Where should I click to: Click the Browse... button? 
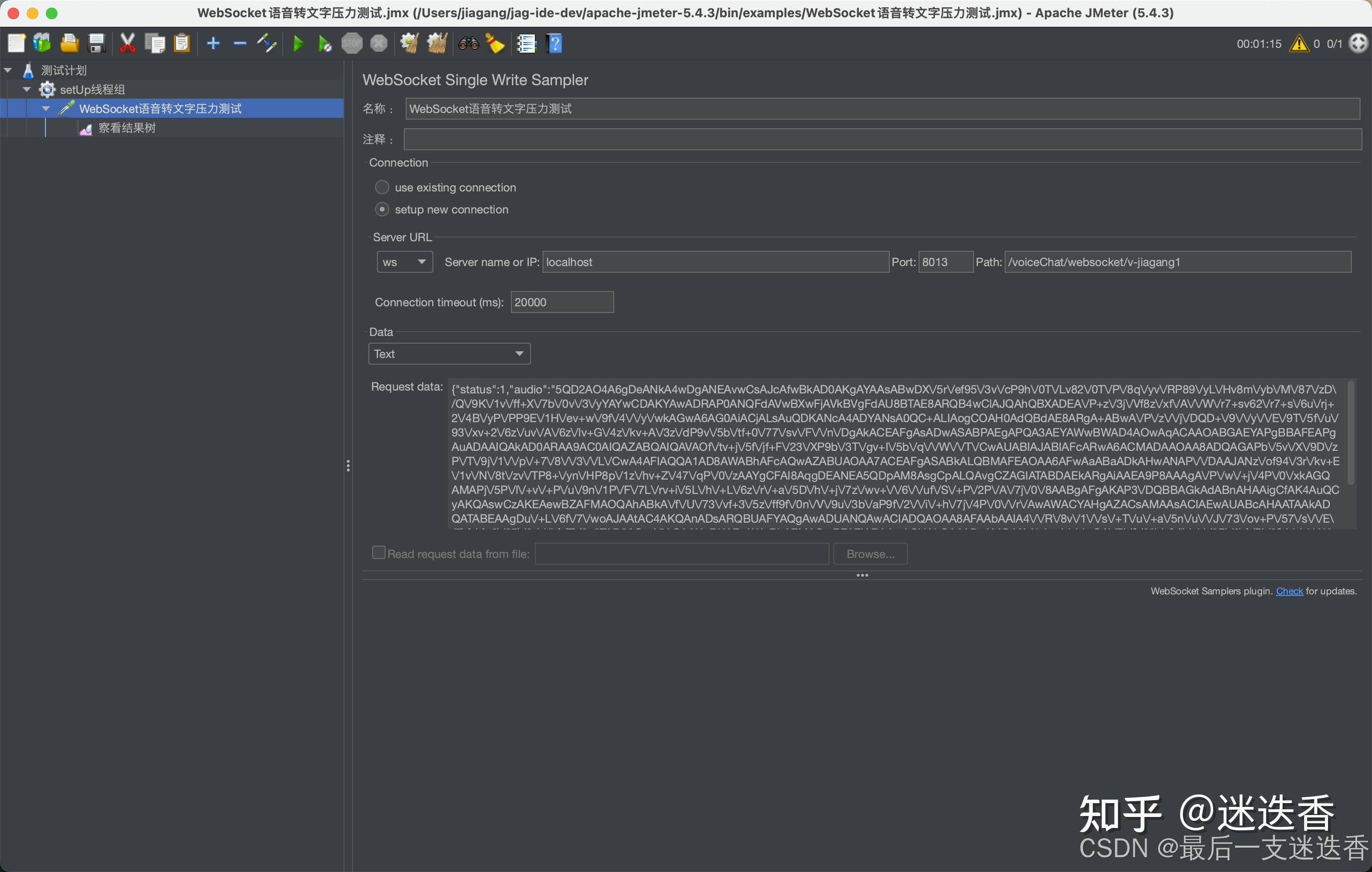pos(871,554)
